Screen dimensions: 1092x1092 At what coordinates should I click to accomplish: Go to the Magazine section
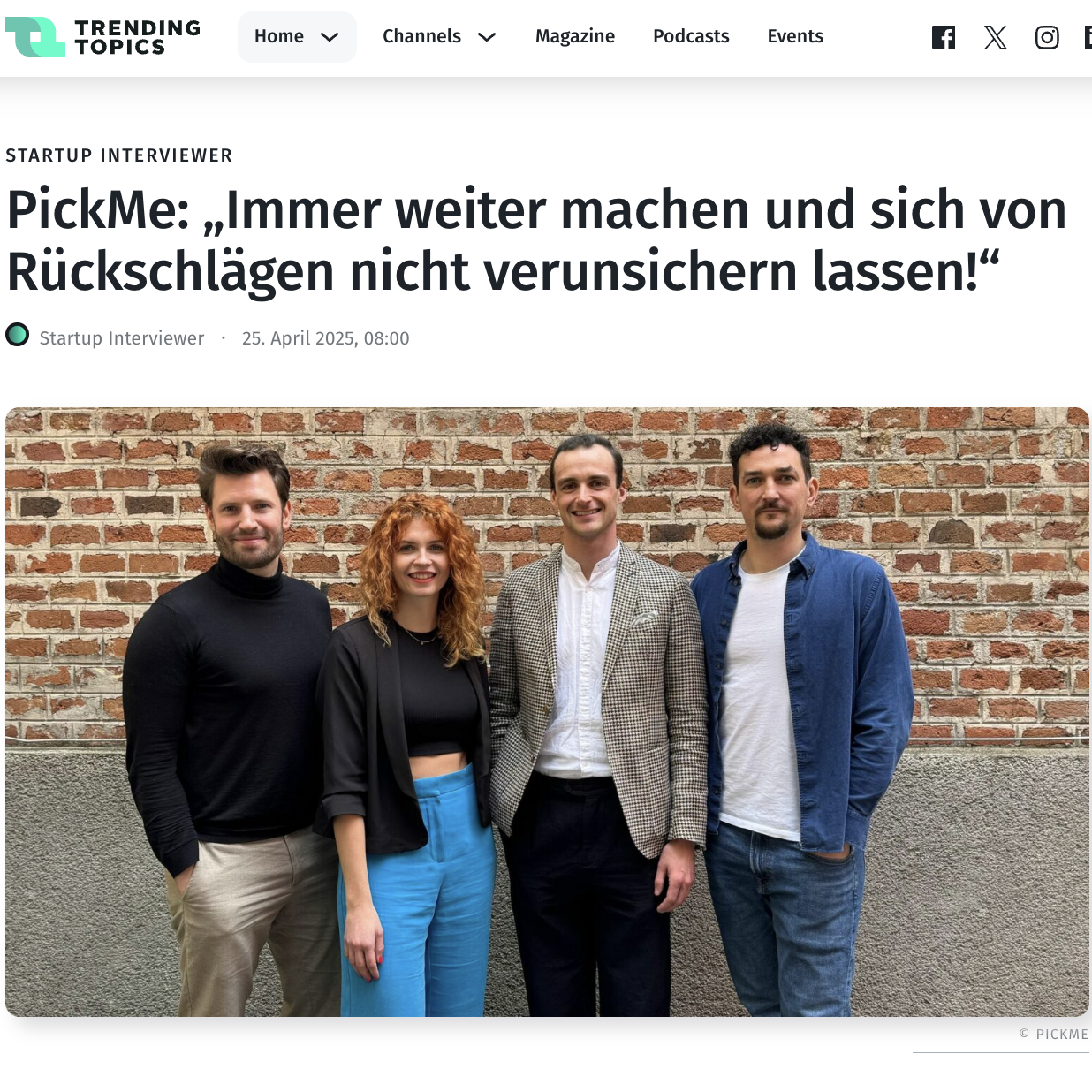click(575, 36)
